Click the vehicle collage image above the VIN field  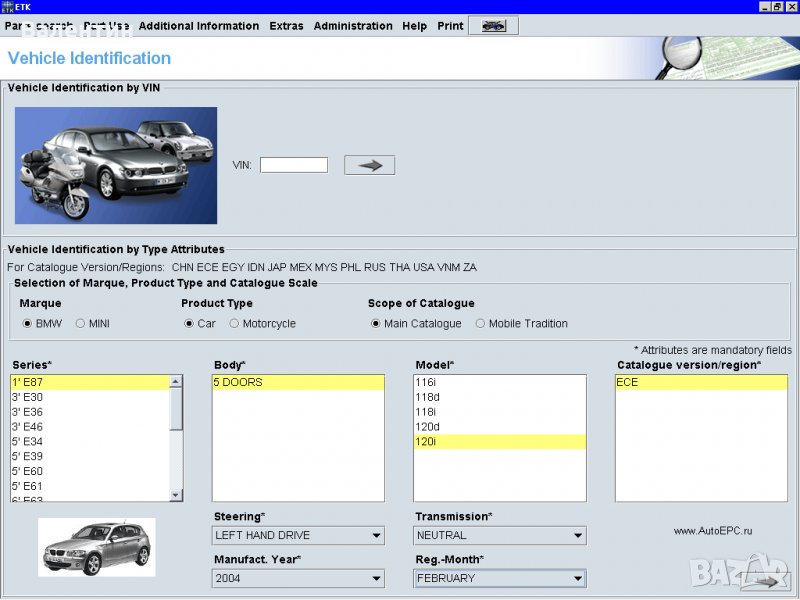[115, 166]
